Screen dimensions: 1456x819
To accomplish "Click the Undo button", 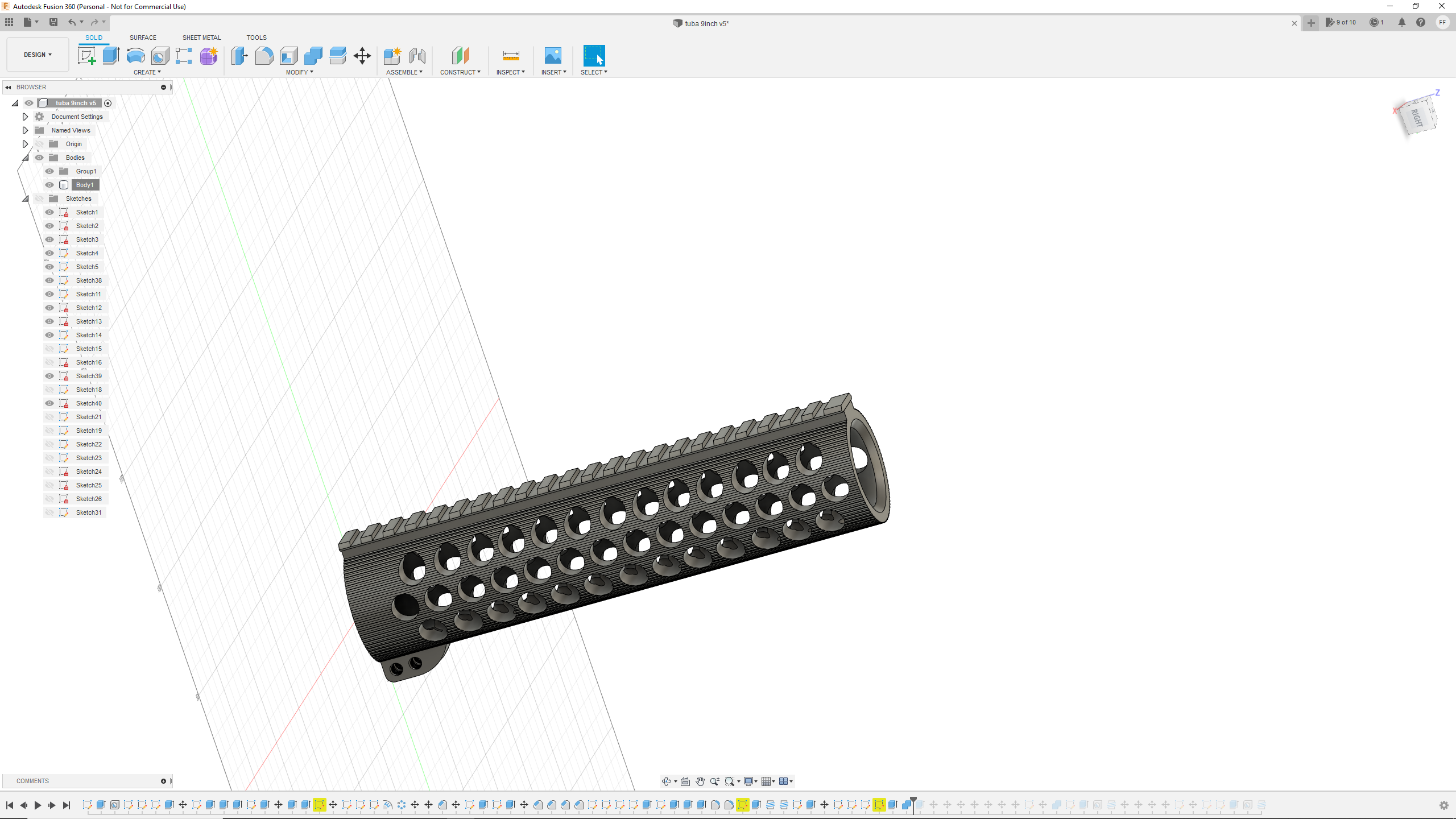I will (71, 22).
